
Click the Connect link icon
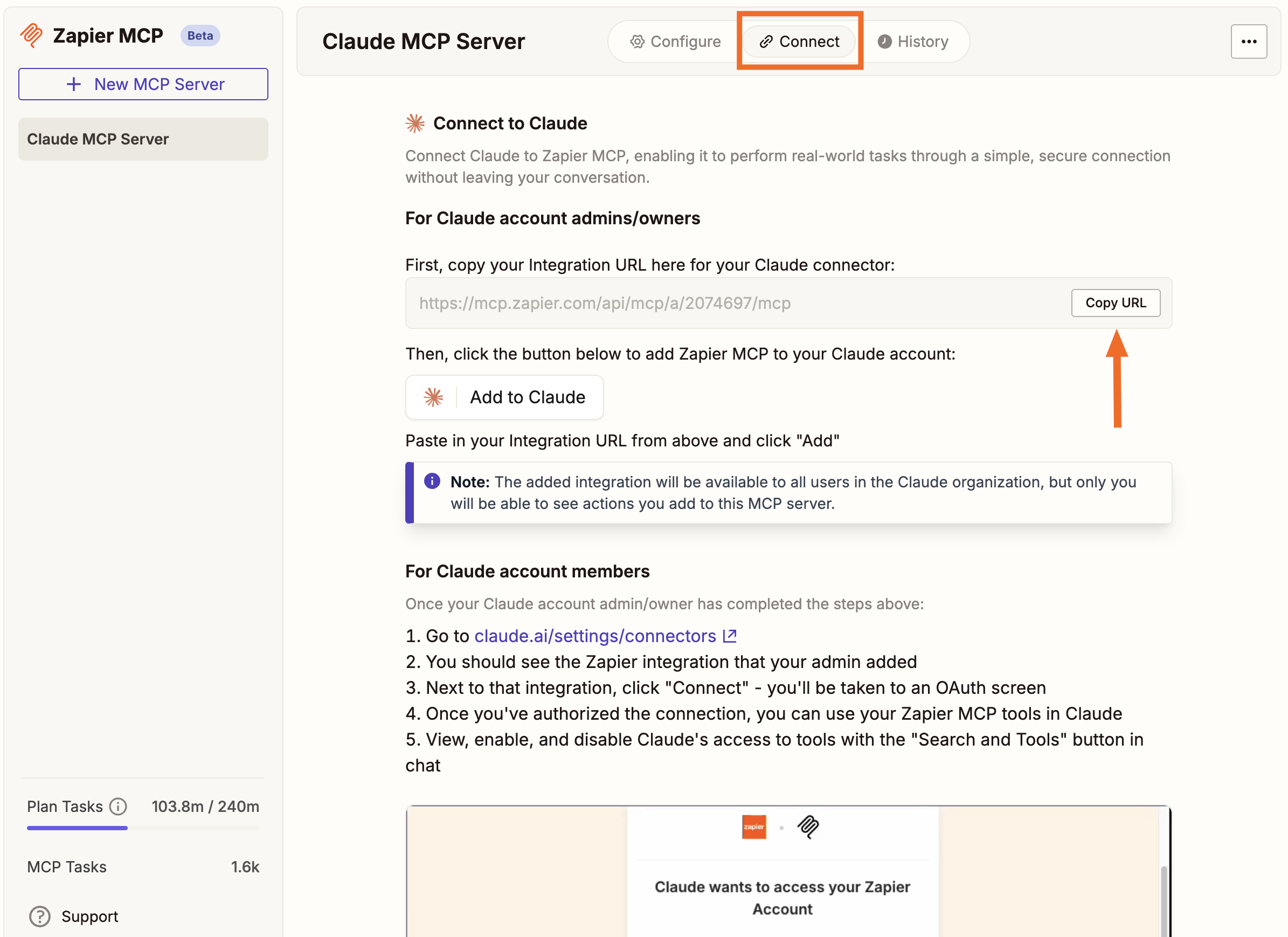click(766, 42)
